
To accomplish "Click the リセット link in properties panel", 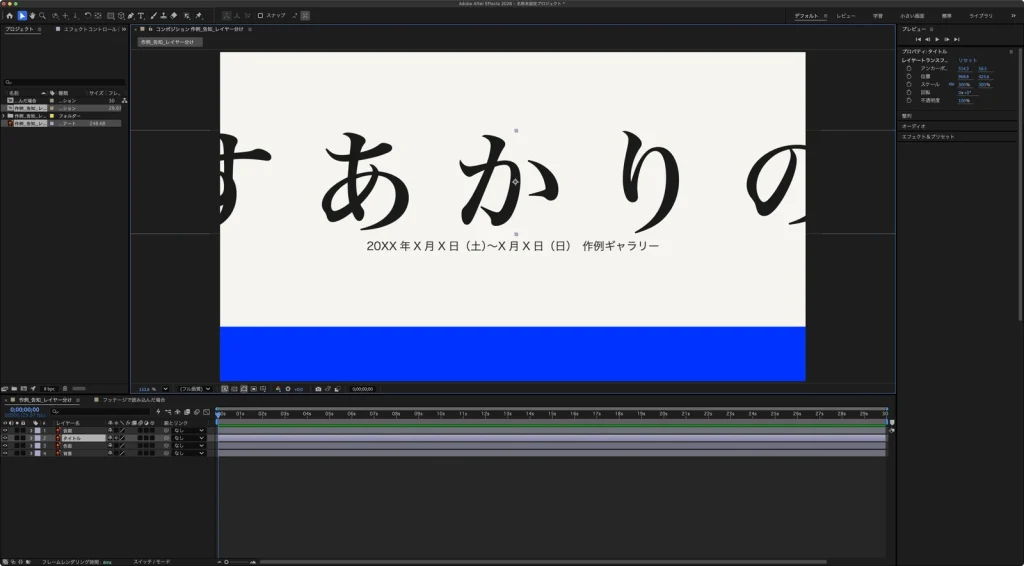I will pyautogui.click(x=967, y=60).
